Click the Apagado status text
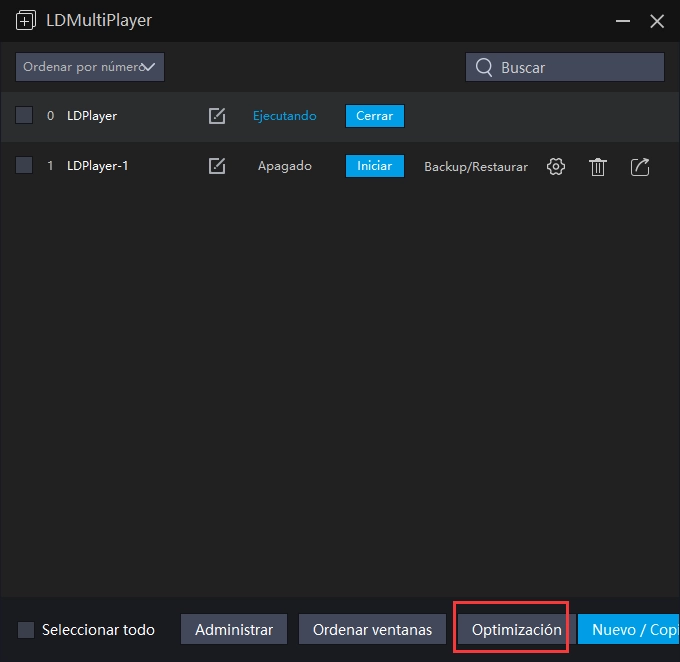This screenshot has height=662, width=680. click(284, 166)
